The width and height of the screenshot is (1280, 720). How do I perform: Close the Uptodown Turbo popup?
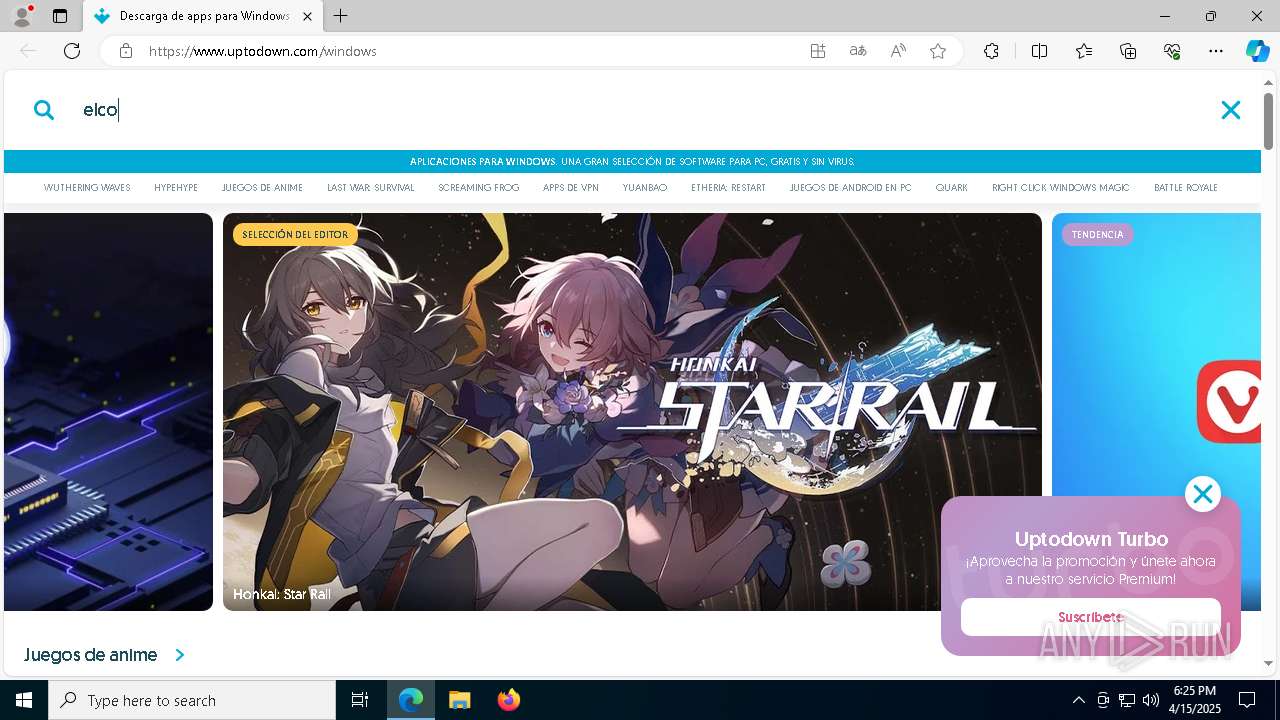1203,494
